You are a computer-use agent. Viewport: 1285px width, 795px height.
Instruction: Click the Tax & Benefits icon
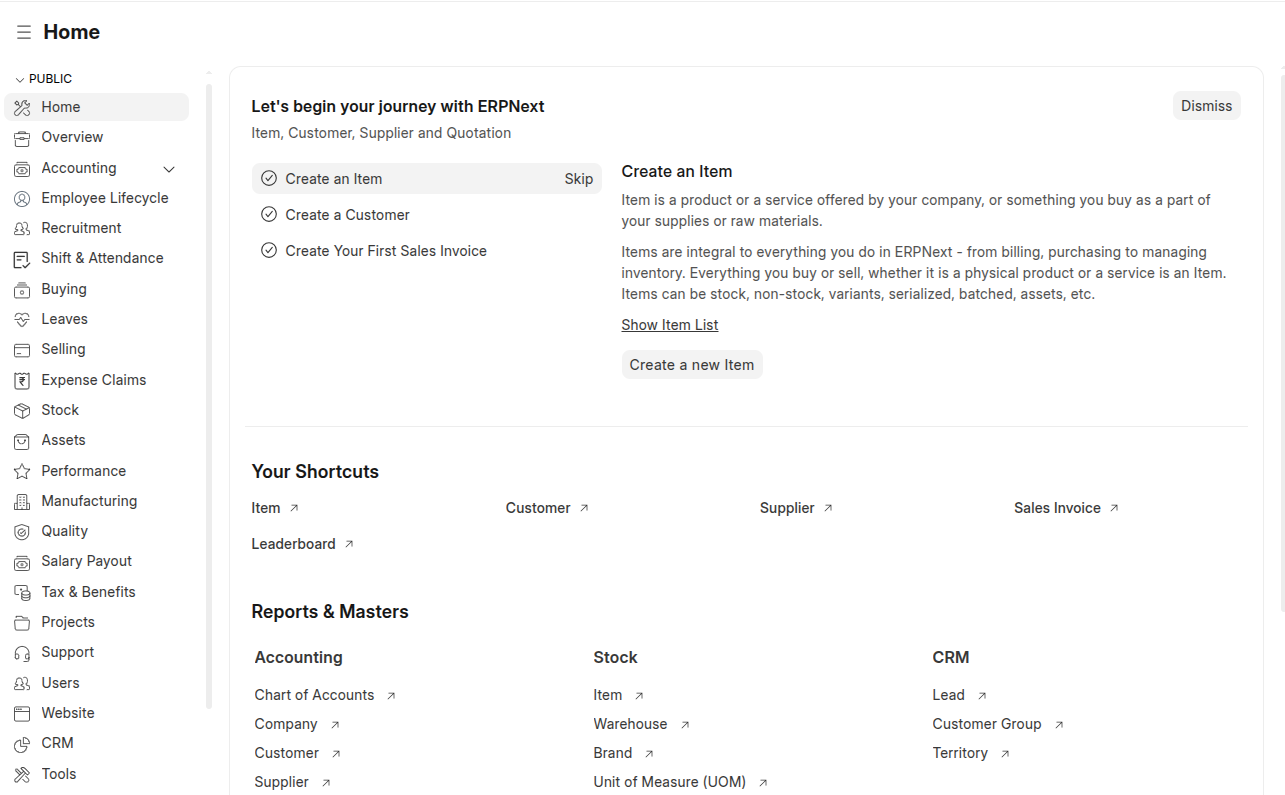(22, 592)
